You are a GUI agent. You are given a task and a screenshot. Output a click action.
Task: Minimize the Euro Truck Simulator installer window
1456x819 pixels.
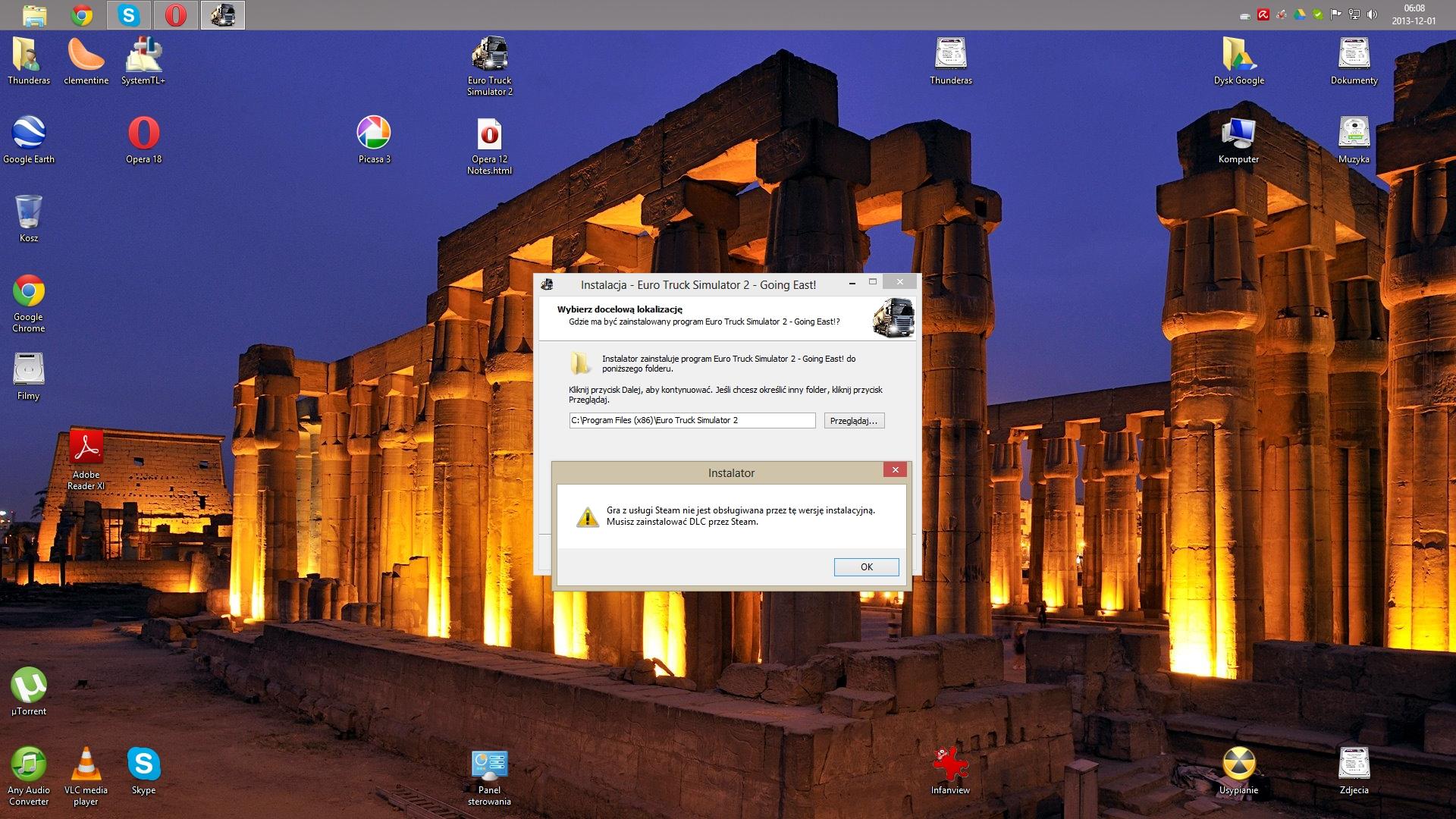pyautogui.click(x=852, y=283)
